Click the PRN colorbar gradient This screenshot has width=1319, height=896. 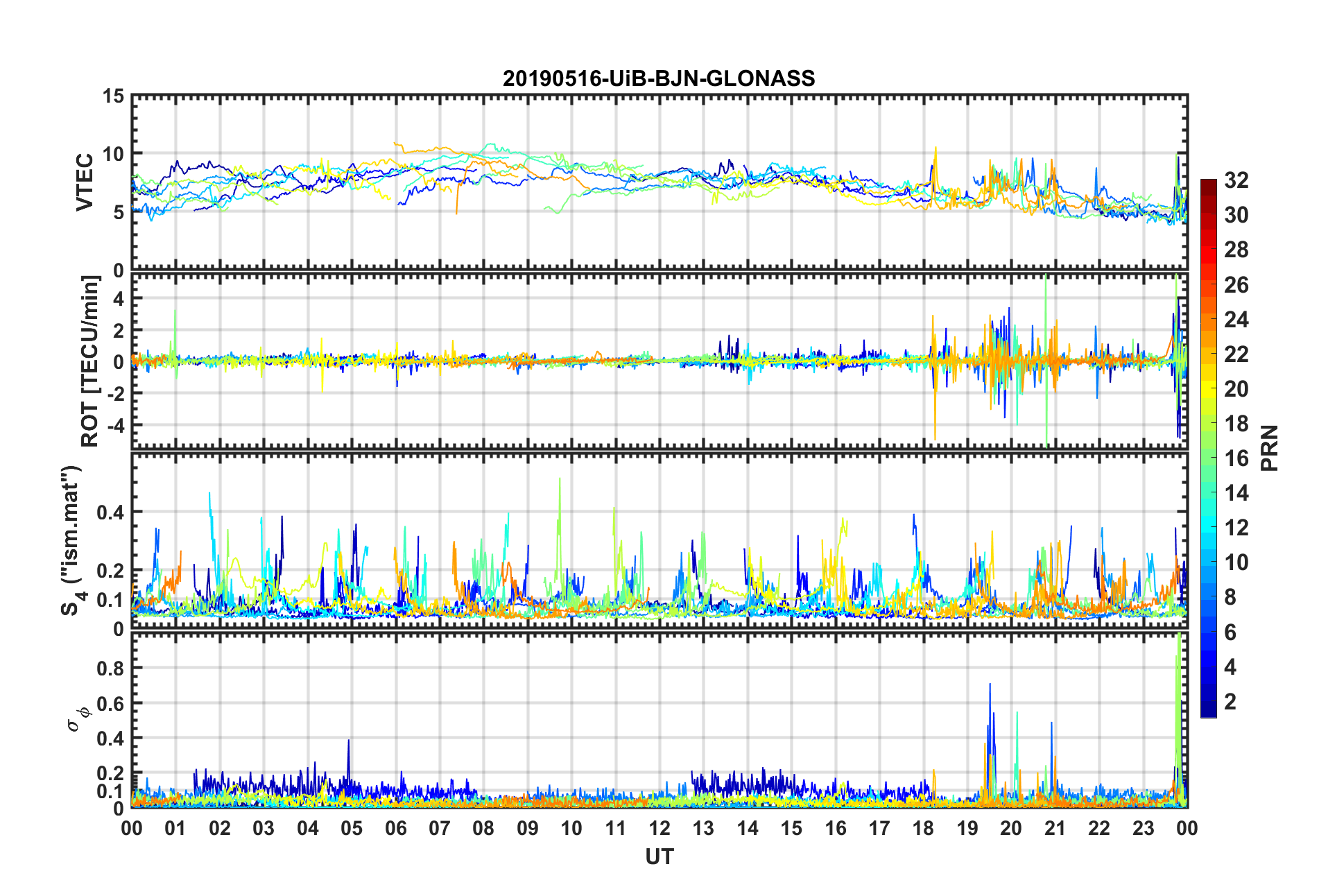pyautogui.click(x=1208, y=448)
